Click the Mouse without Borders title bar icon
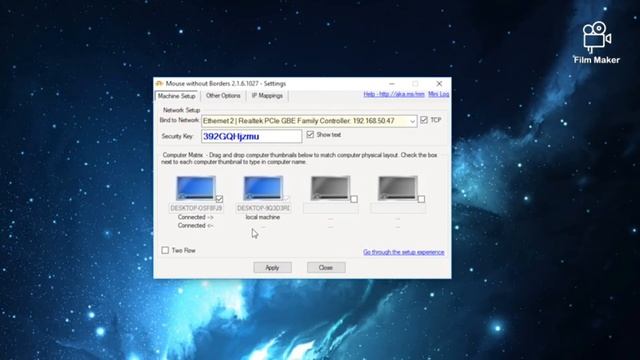Viewport: 640px width, 360px height. pos(159,84)
